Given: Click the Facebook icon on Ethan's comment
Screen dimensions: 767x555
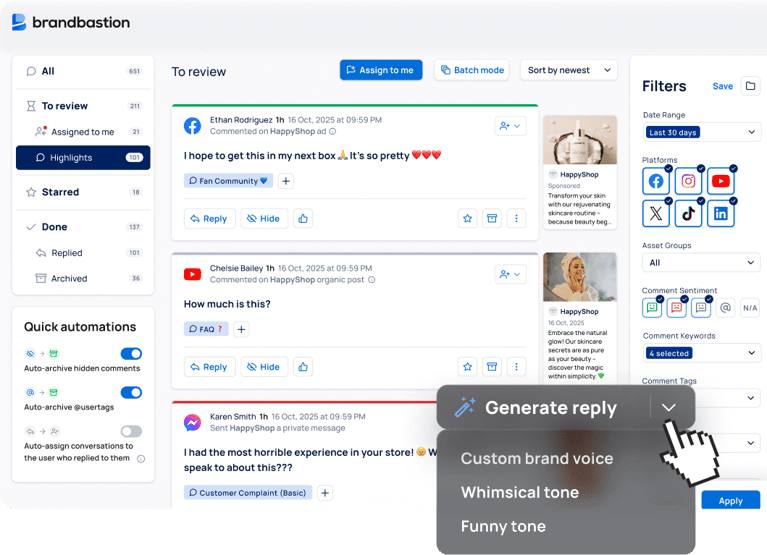Looking at the screenshot, I should point(192,126).
